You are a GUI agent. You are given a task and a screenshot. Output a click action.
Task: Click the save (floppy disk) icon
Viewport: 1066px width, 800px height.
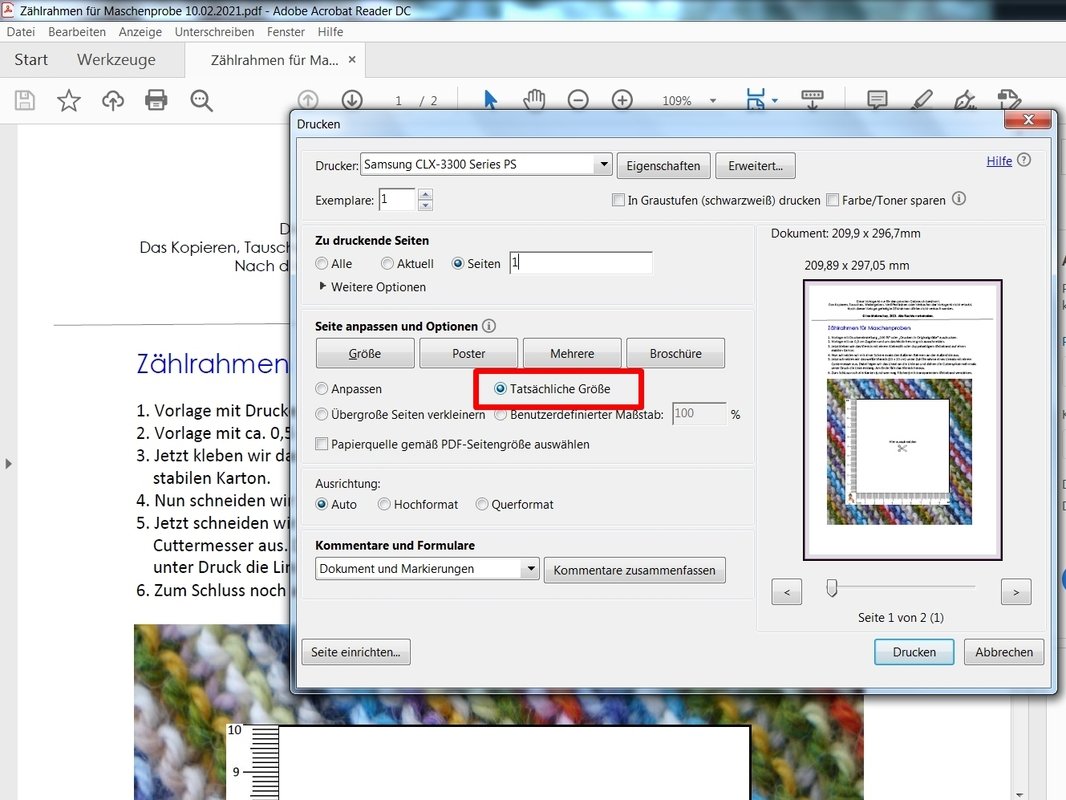coord(24,100)
